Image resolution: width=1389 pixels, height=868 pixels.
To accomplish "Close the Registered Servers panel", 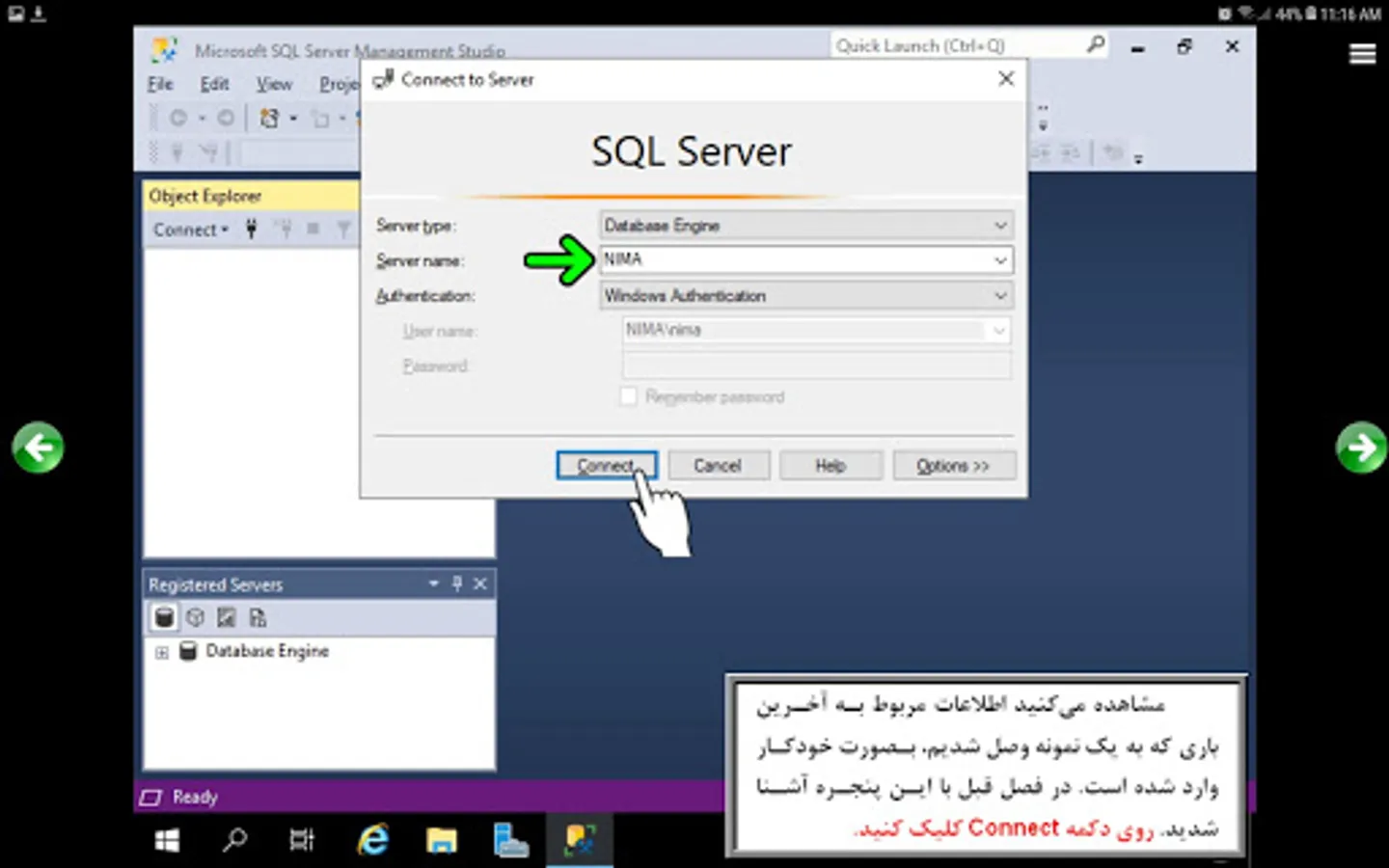I will (x=480, y=583).
